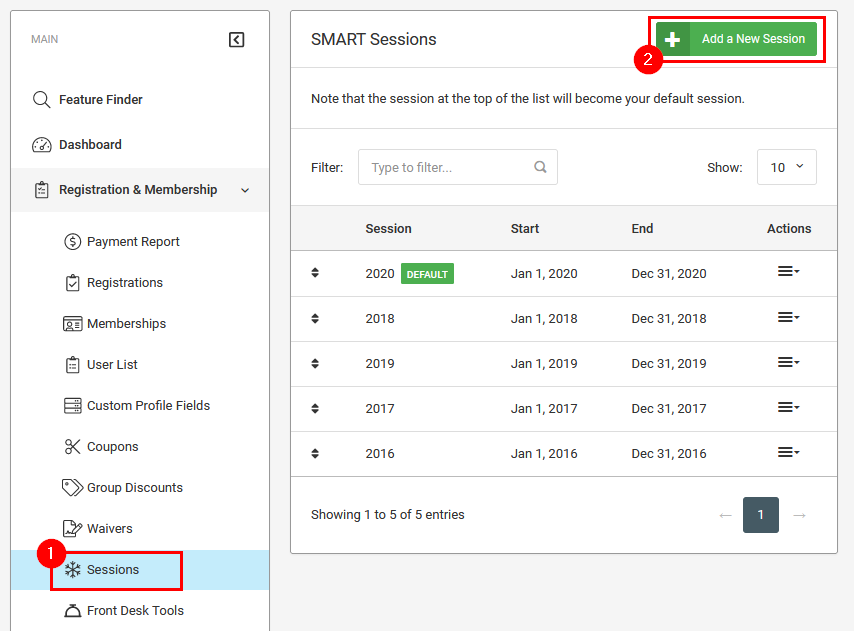Click start date Jan 1, 2019
The width and height of the screenshot is (854, 631).
[544, 364]
